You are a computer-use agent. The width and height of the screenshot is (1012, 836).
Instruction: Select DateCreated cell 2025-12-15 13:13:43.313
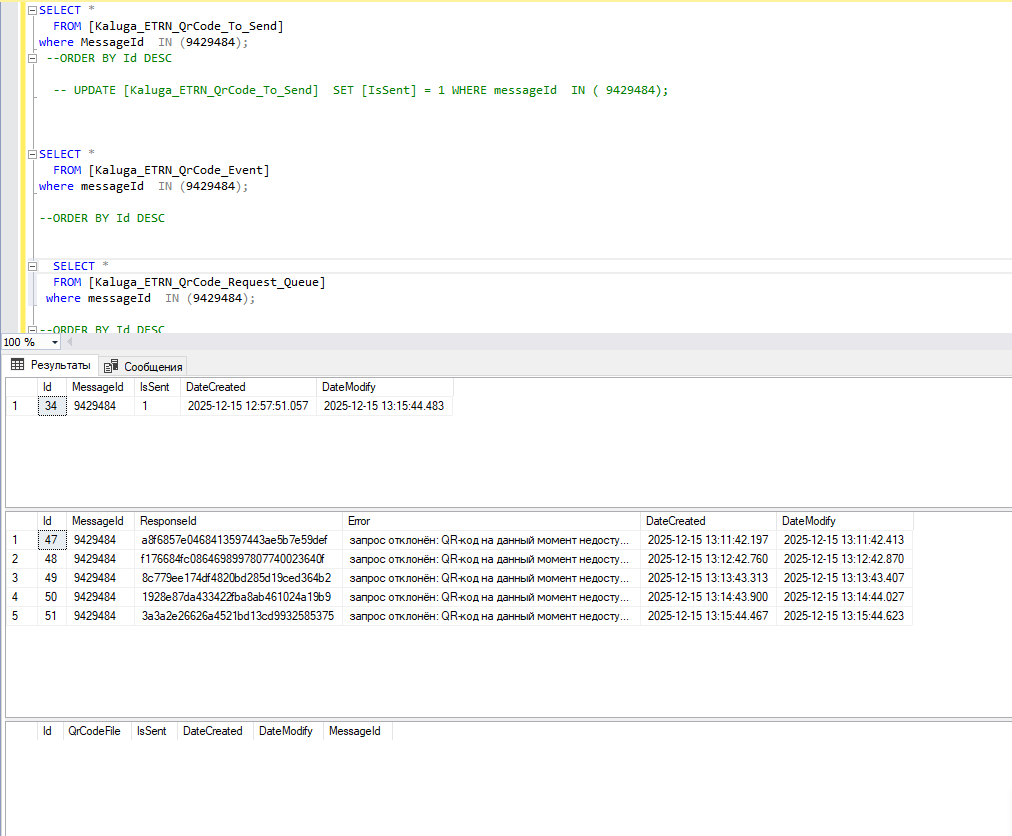(708, 578)
